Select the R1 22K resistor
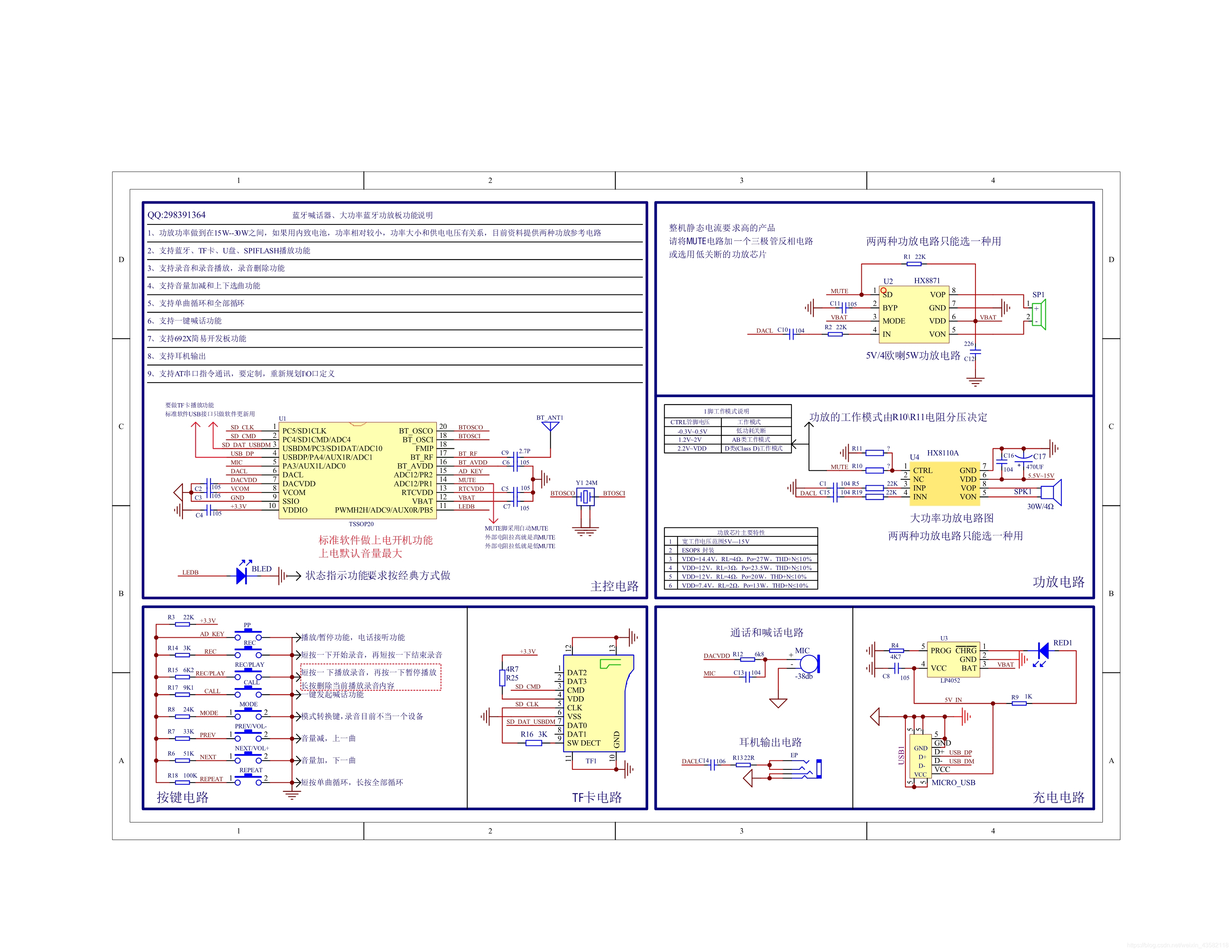 pos(914,263)
